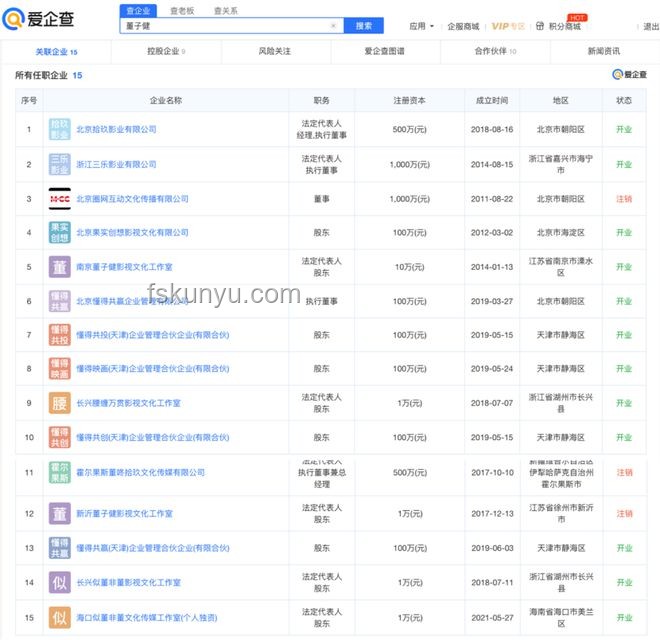This screenshot has height=640, width=660.
Task: Open 积分商城 link in header
Action: coord(564,27)
